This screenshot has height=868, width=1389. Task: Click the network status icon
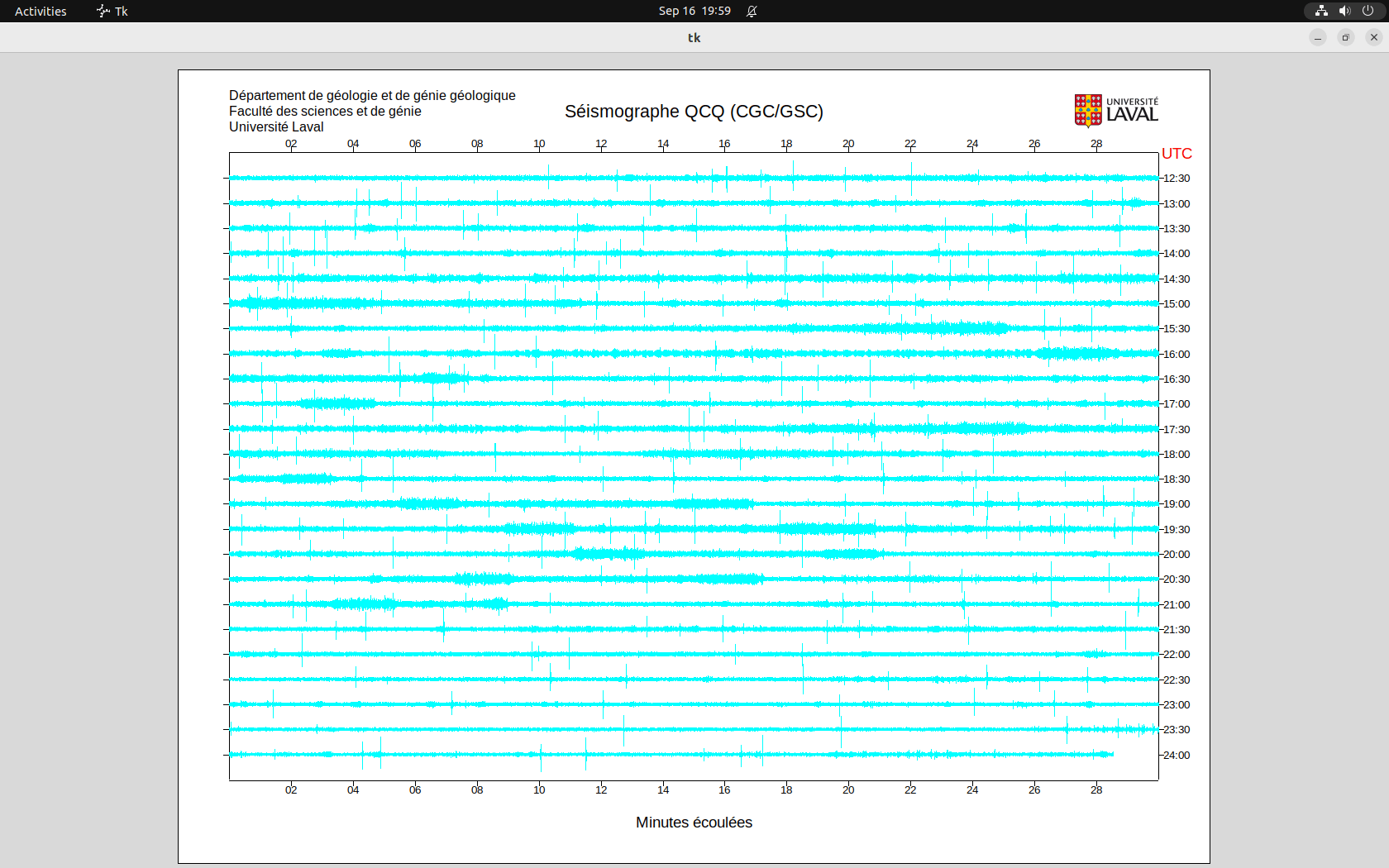click(1321, 11)
